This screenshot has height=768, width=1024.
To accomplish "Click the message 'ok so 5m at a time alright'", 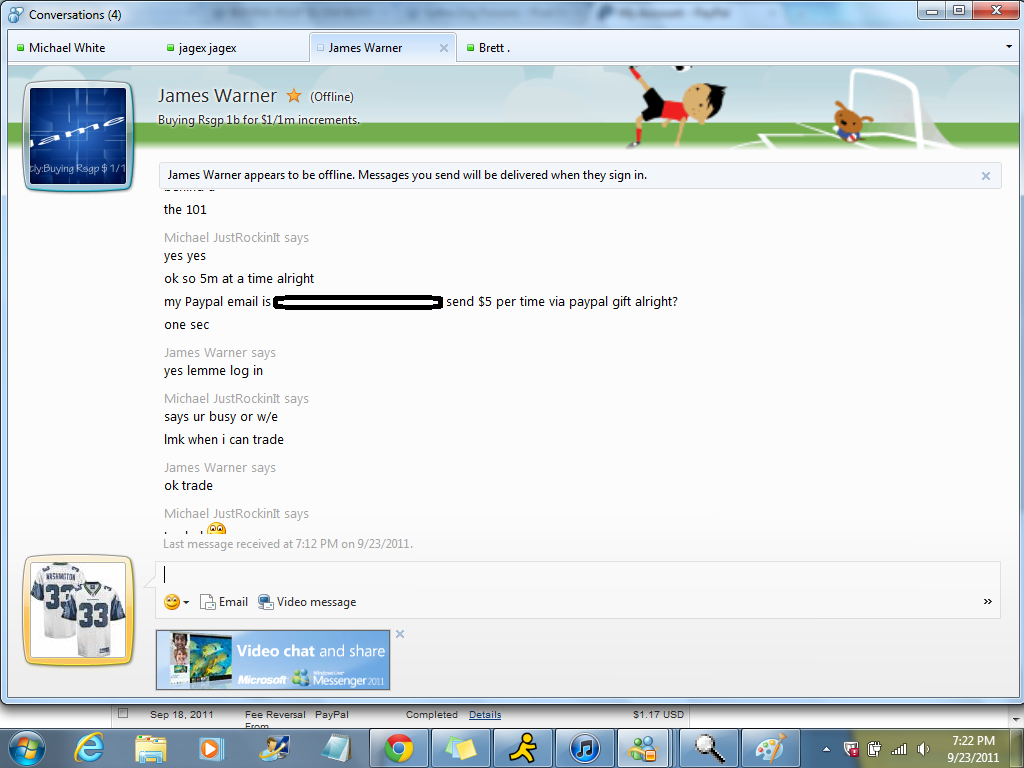I will point(239,279).
